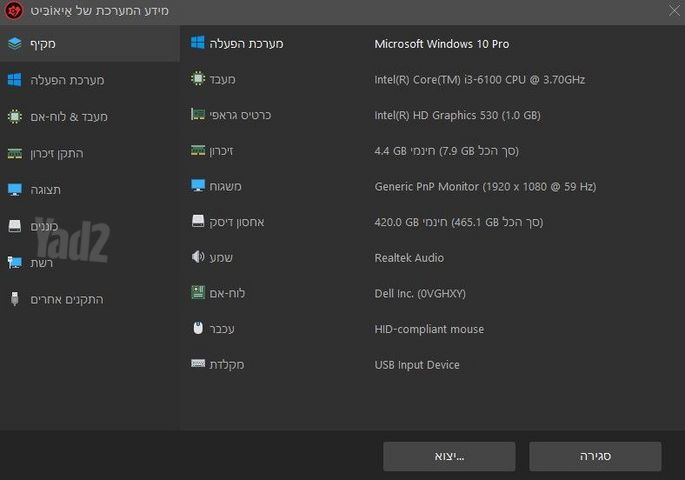
Task: Click the drive icon beside כוננים
Action: (x=14, y=226)
